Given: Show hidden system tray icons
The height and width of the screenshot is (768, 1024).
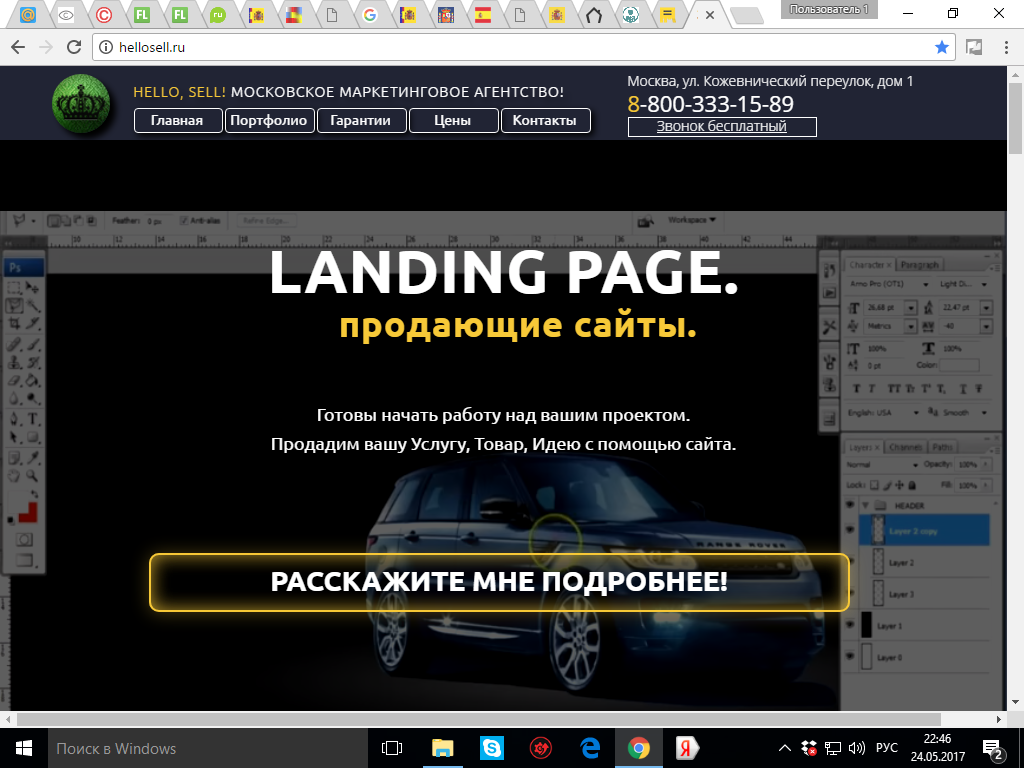Looking at the screenshot, I should (785, 748).
